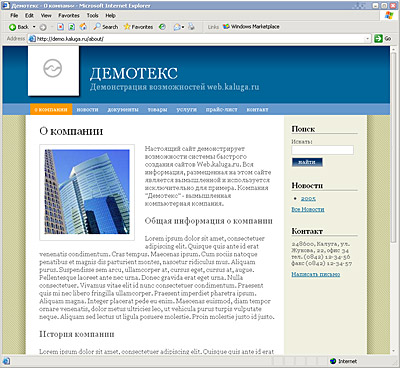The width and height of the screenshot is (400, 368).
Task: Open the Search toolbar button
Action: pos(106,27)
